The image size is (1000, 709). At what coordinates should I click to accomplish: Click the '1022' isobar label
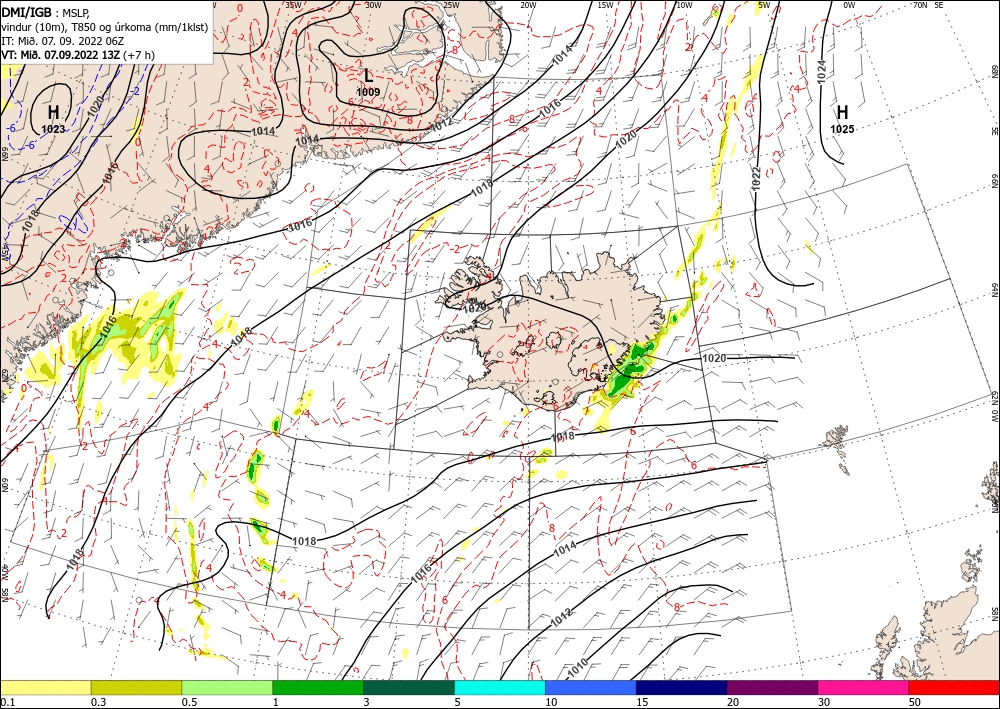756,178
